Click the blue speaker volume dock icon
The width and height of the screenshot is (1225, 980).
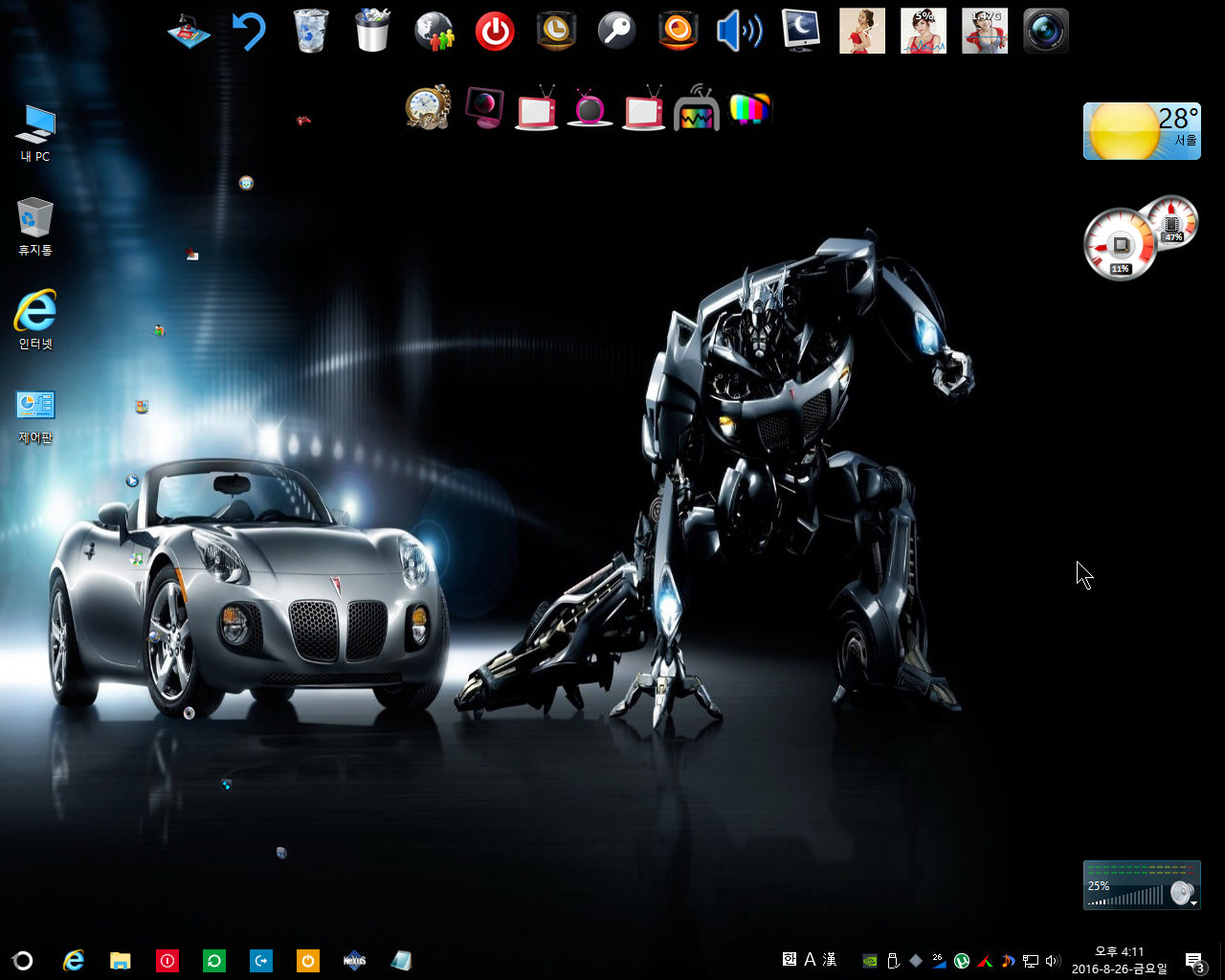click(740, 31)
